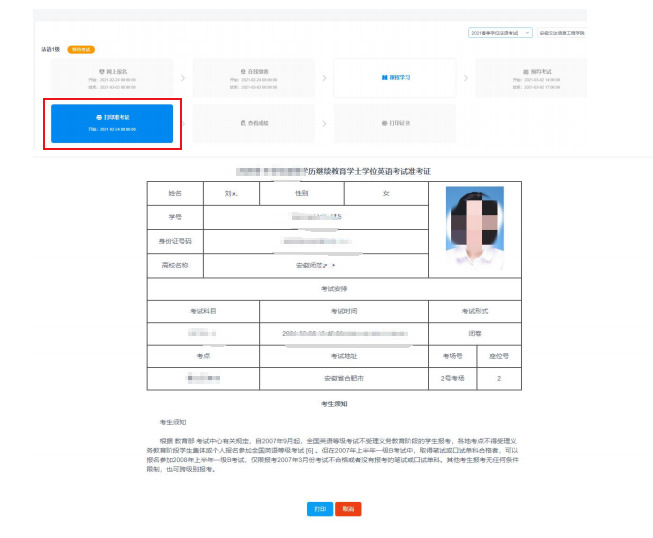Open the 打印证书 step card

coord(395,123)
